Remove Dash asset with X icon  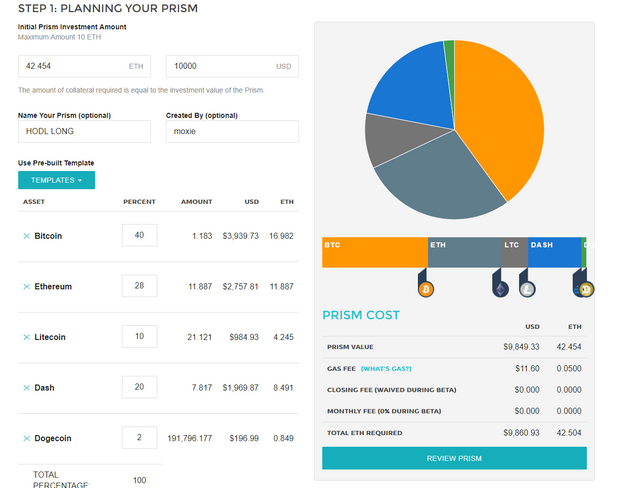[x=27, y=388]
